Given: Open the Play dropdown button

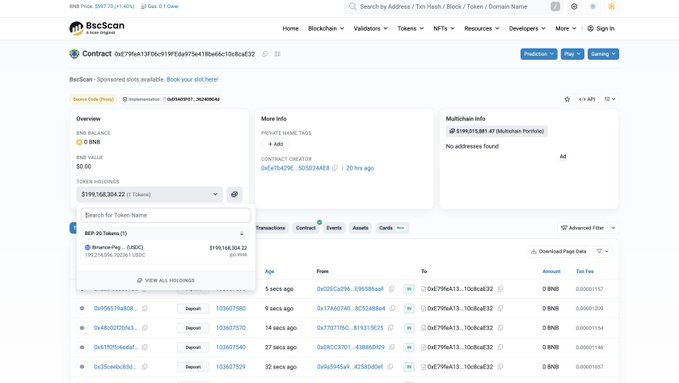Looking at the screenshot, I should click(572, 54).
